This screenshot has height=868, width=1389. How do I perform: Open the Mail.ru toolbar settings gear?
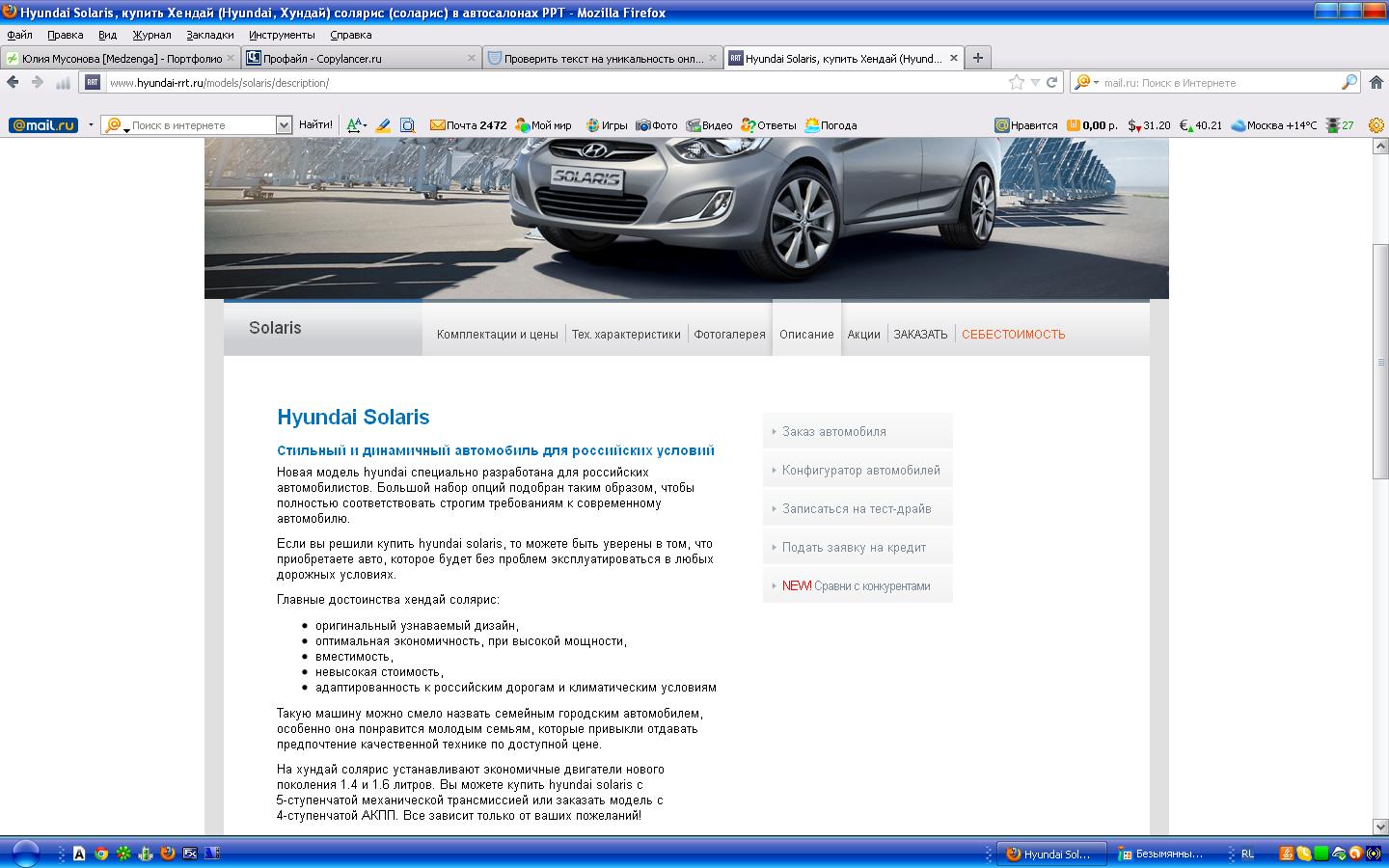pyautogui.click(x=1376, y=125)
